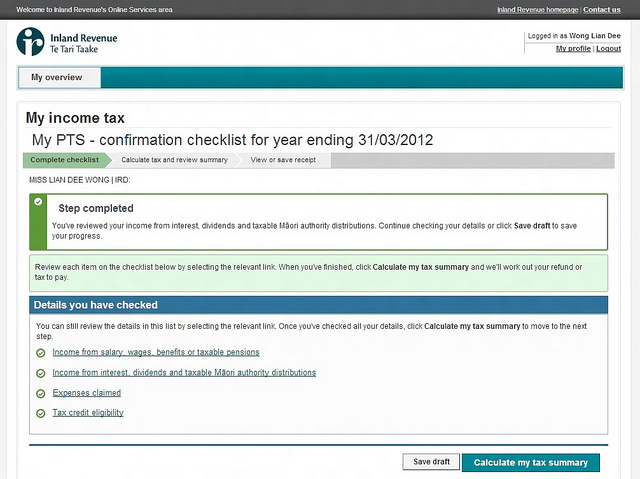Go to View or save receipt step
The height and width of the screenshot is (479, 640).
283,160
